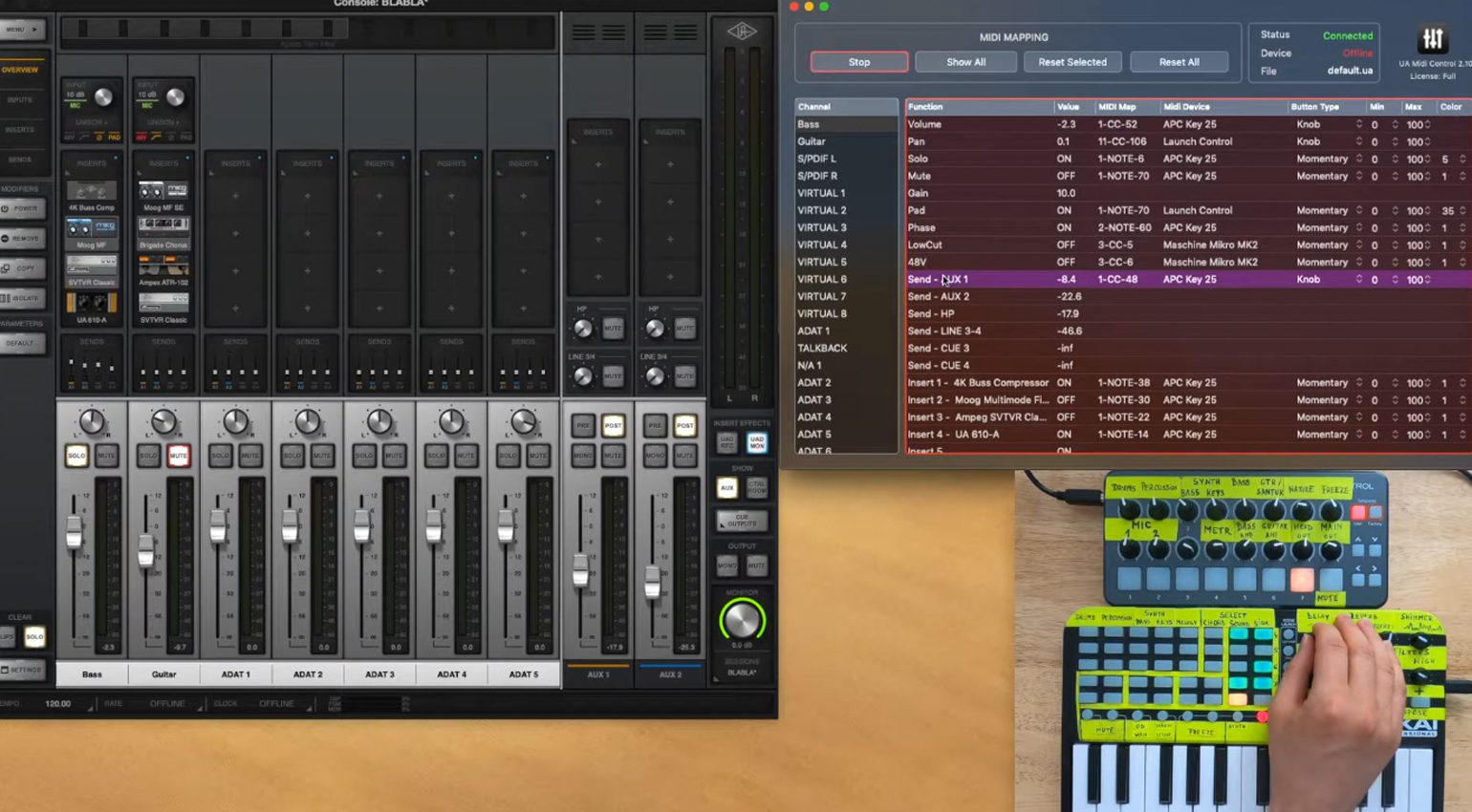This screenshot has width=1472, height=812.
Task: Click the Bass channel volume fader
Action: (74, 533)
